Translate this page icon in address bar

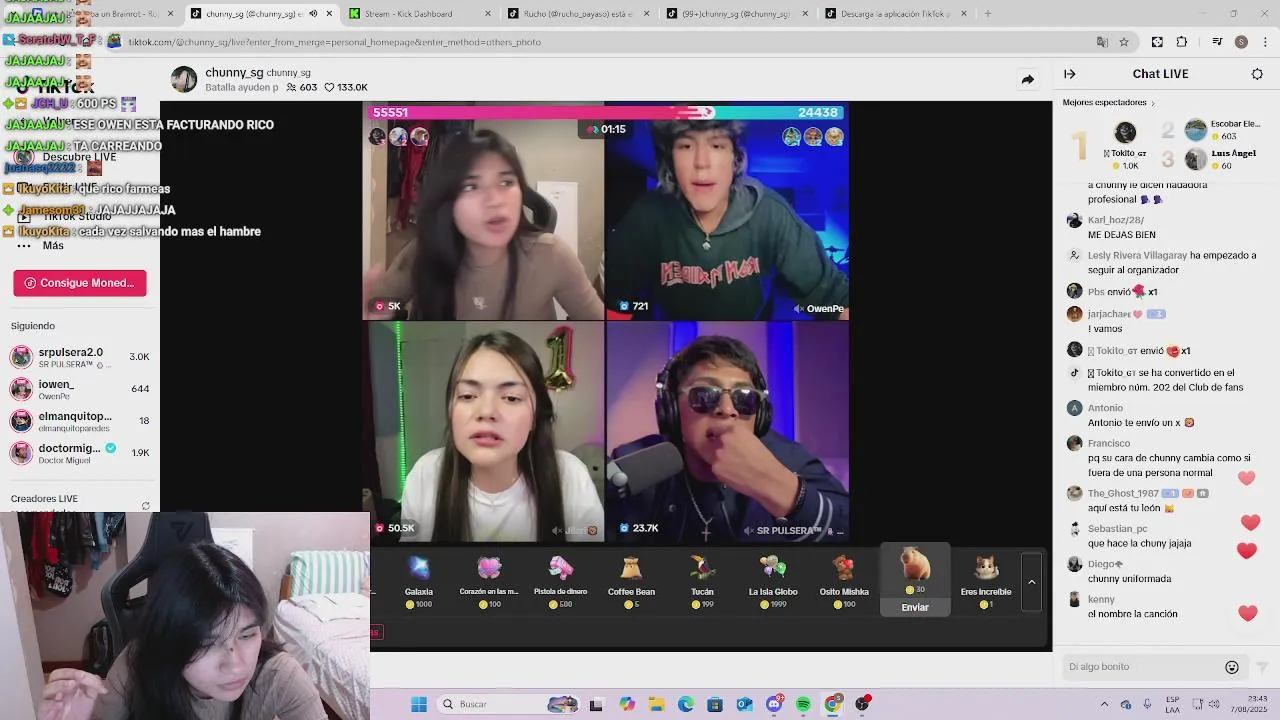1102,42
